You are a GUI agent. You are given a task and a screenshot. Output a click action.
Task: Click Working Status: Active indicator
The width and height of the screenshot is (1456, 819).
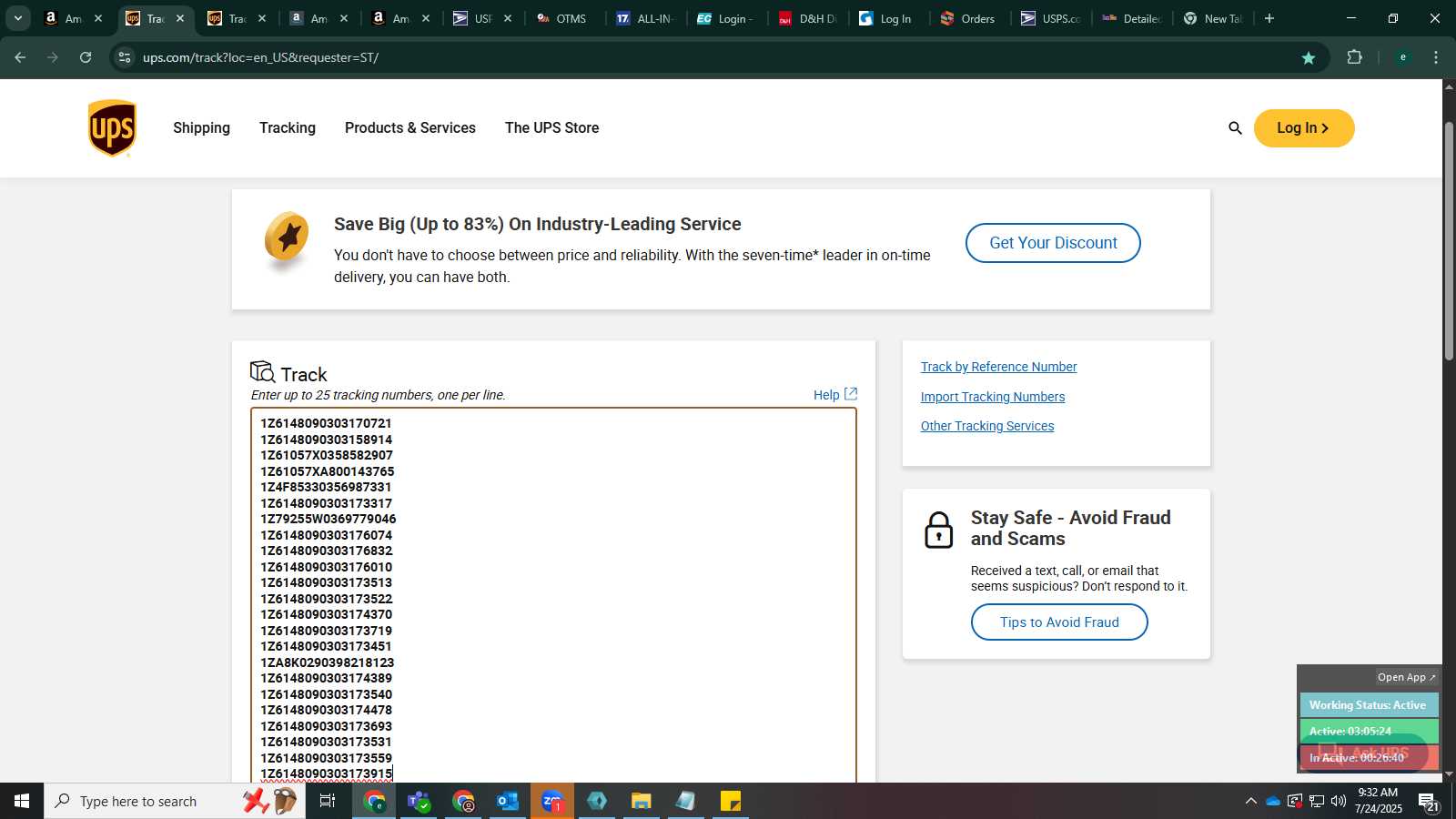[x=1368, y=705]
